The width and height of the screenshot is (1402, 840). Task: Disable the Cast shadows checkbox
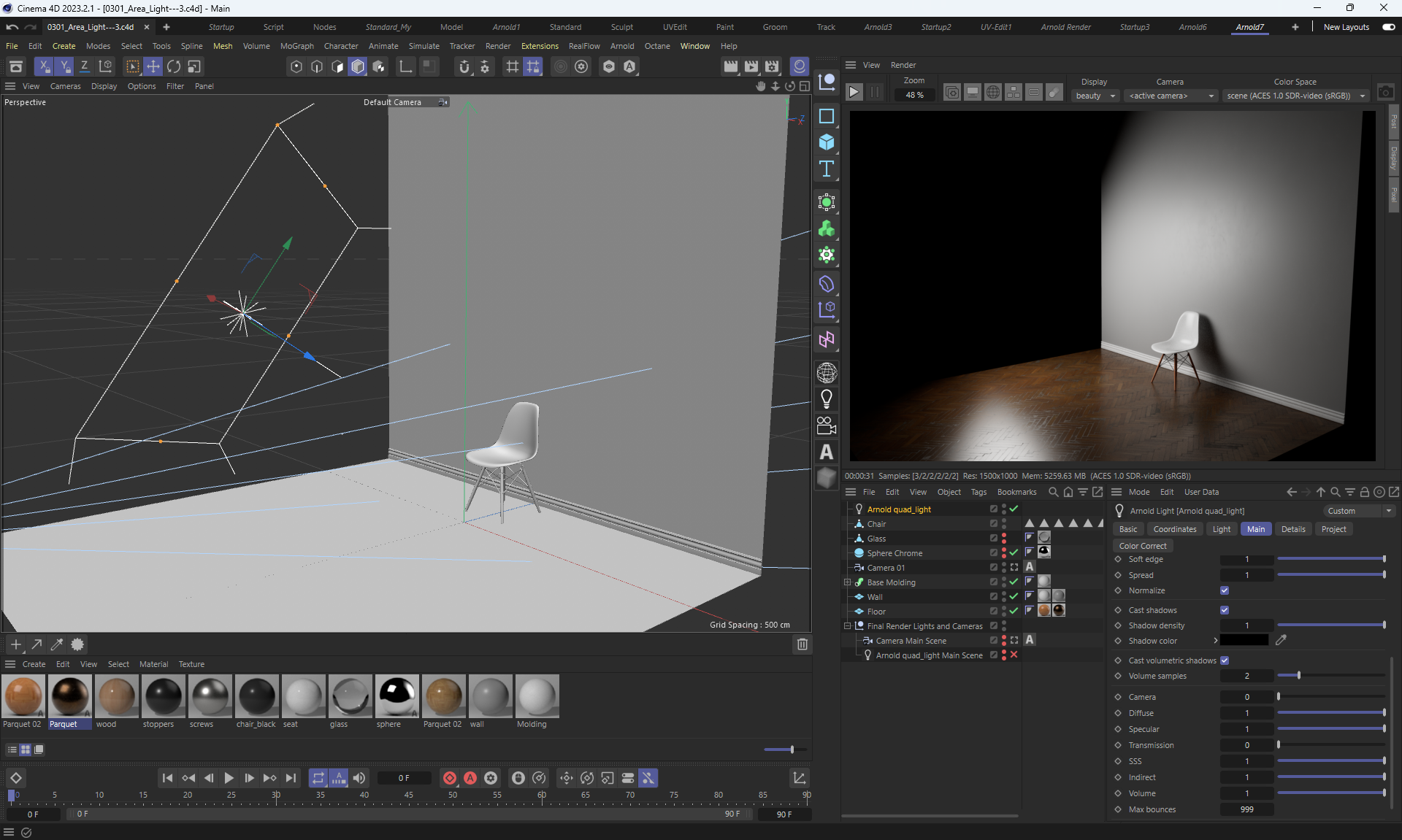click(1225, 610)
